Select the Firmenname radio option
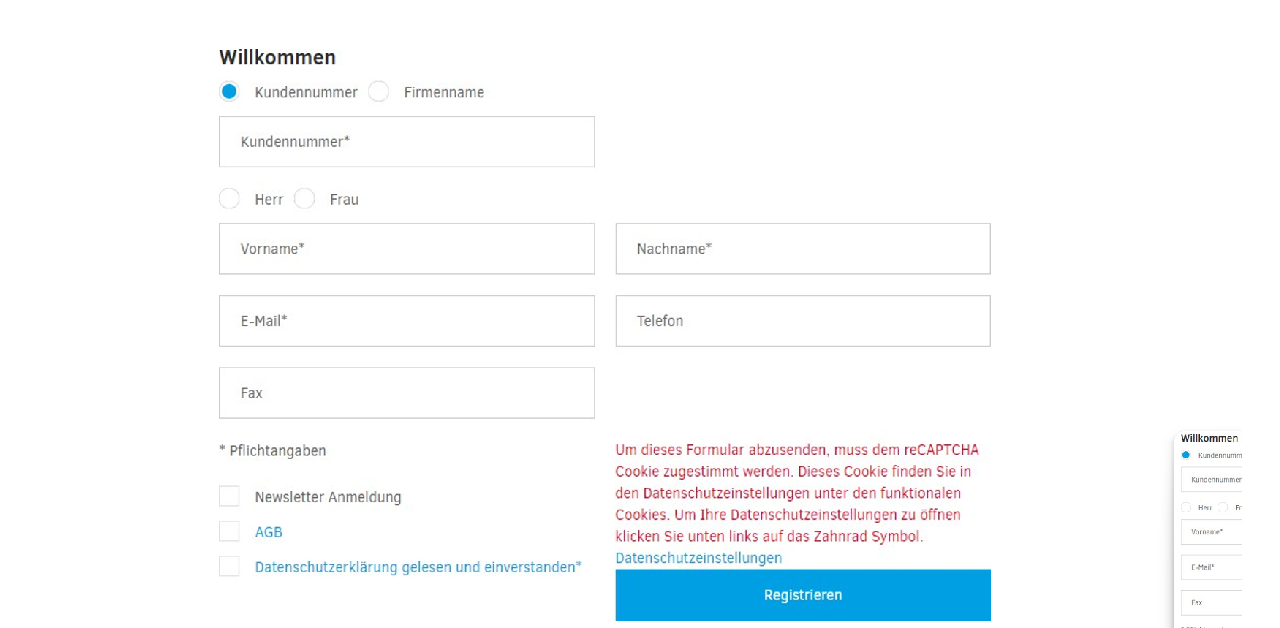The height and width of the screenshot is (628, 1280). 379,92
